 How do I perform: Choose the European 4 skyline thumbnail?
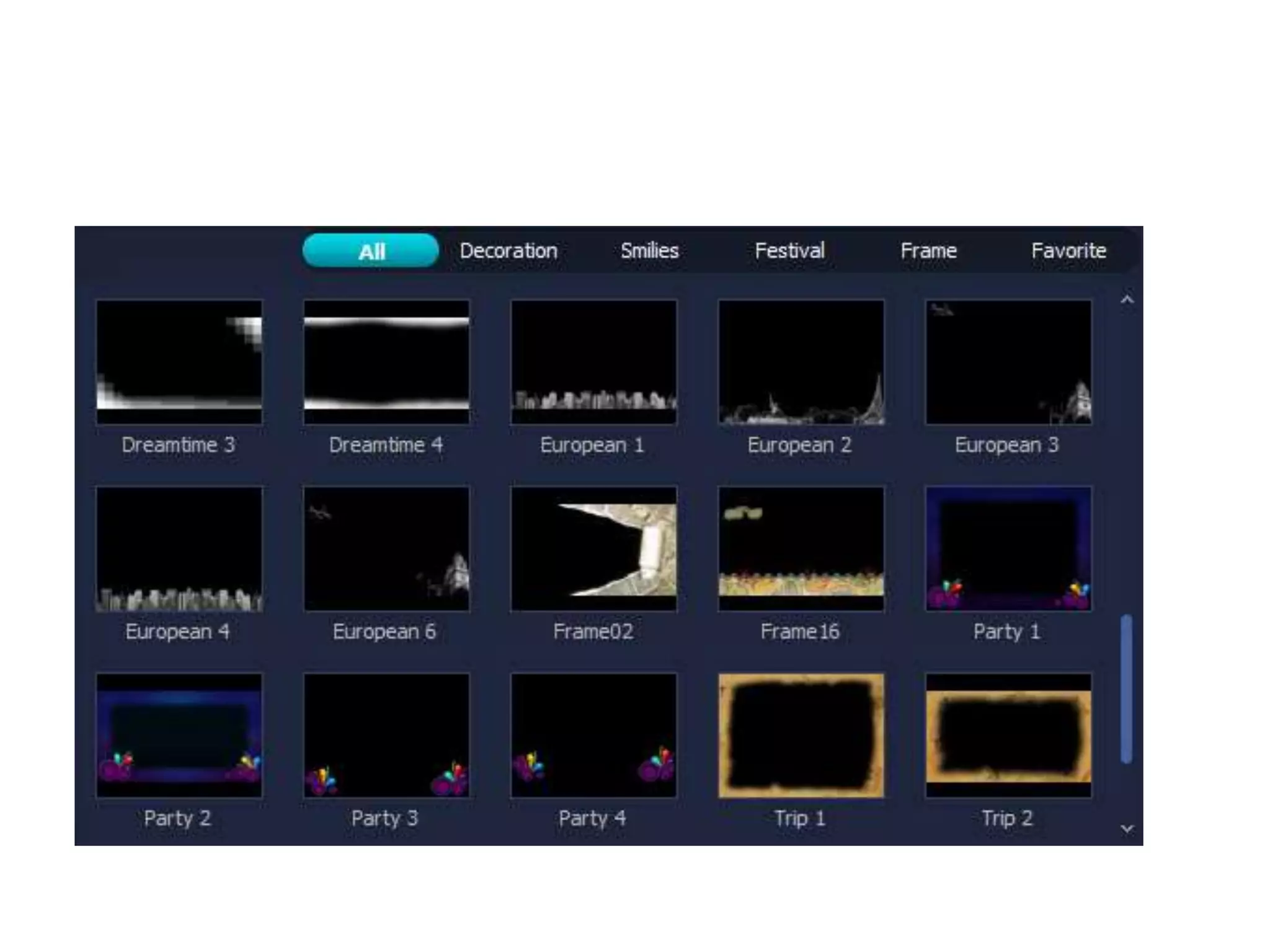tap(179, 549)
